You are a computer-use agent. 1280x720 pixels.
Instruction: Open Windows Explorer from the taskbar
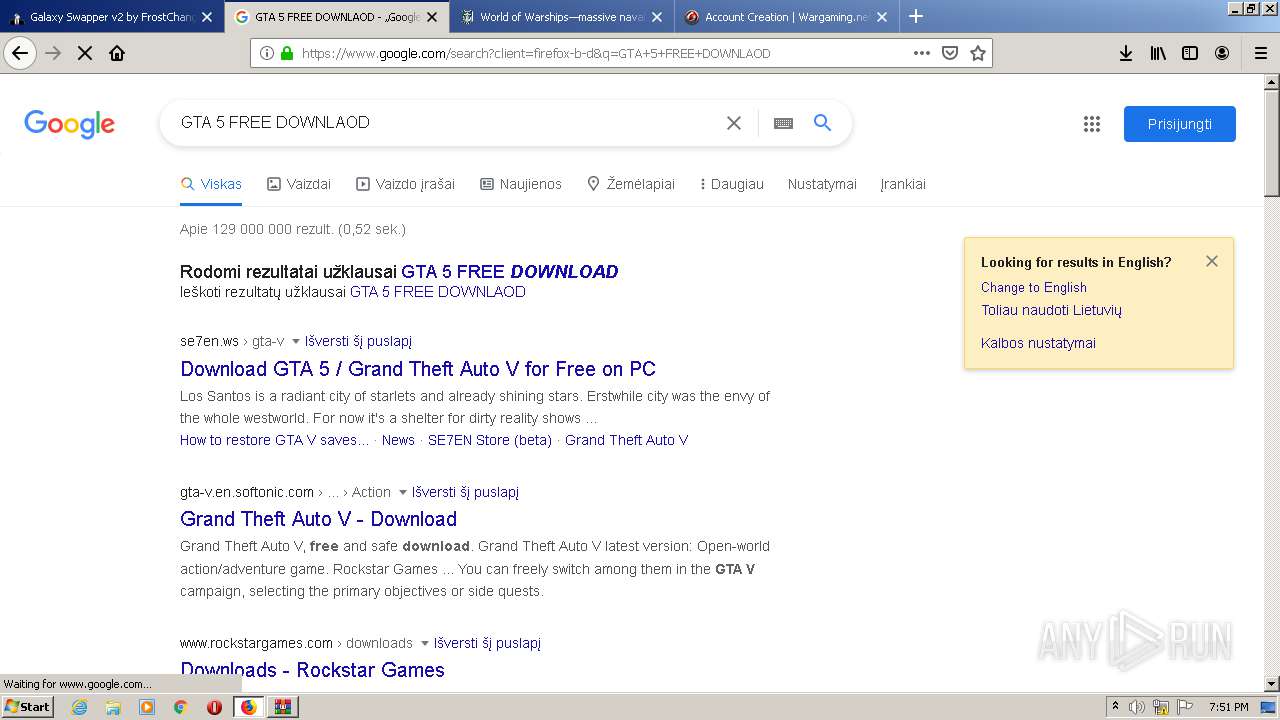[x=113, y=707]
